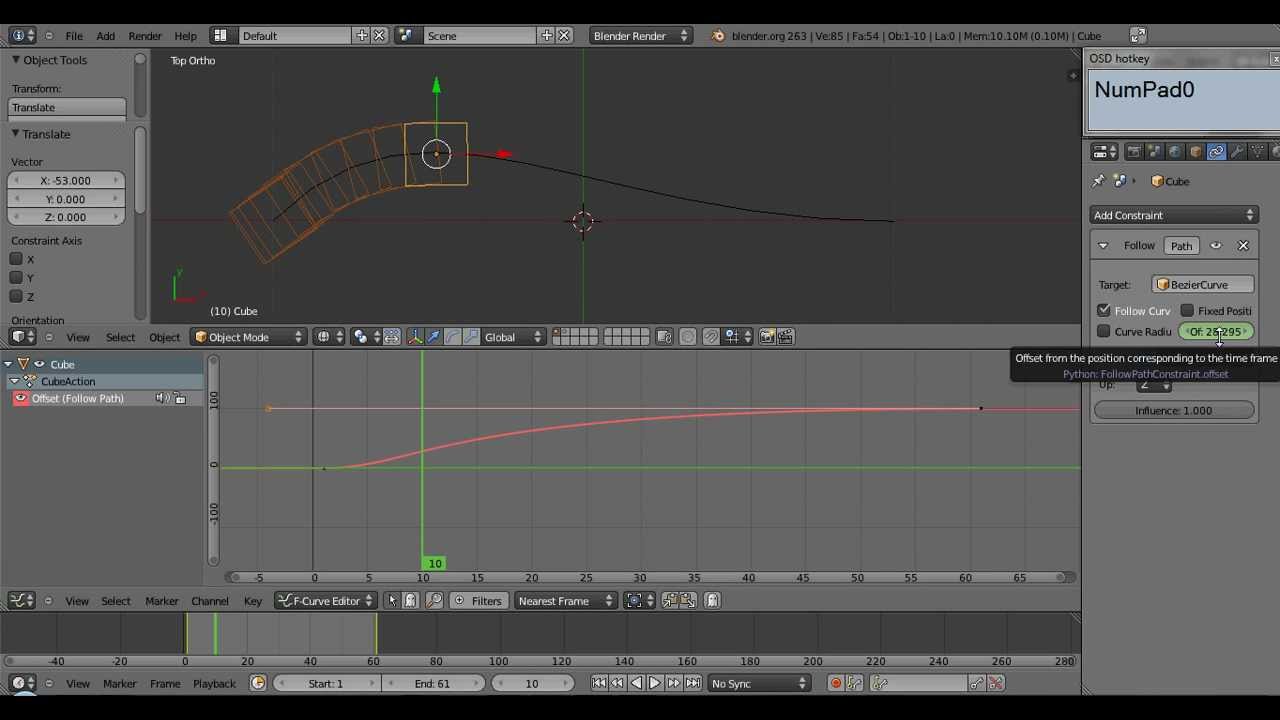Open the Add menu in info bar
The width and height of the screenshot is (1280, 720).
[105, 35]
